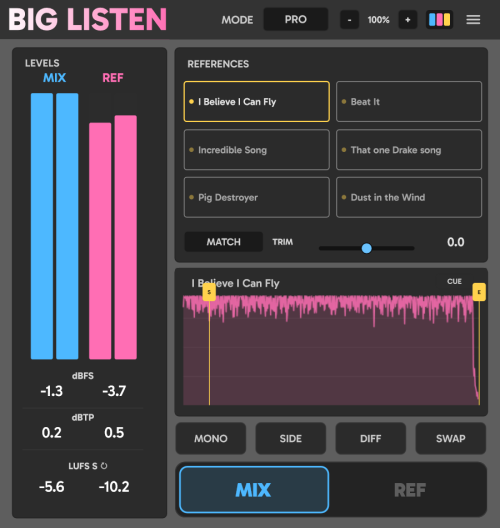Click MIX LUFS value -5.6
Screen dimensions: 500x528
coord(52,487)
